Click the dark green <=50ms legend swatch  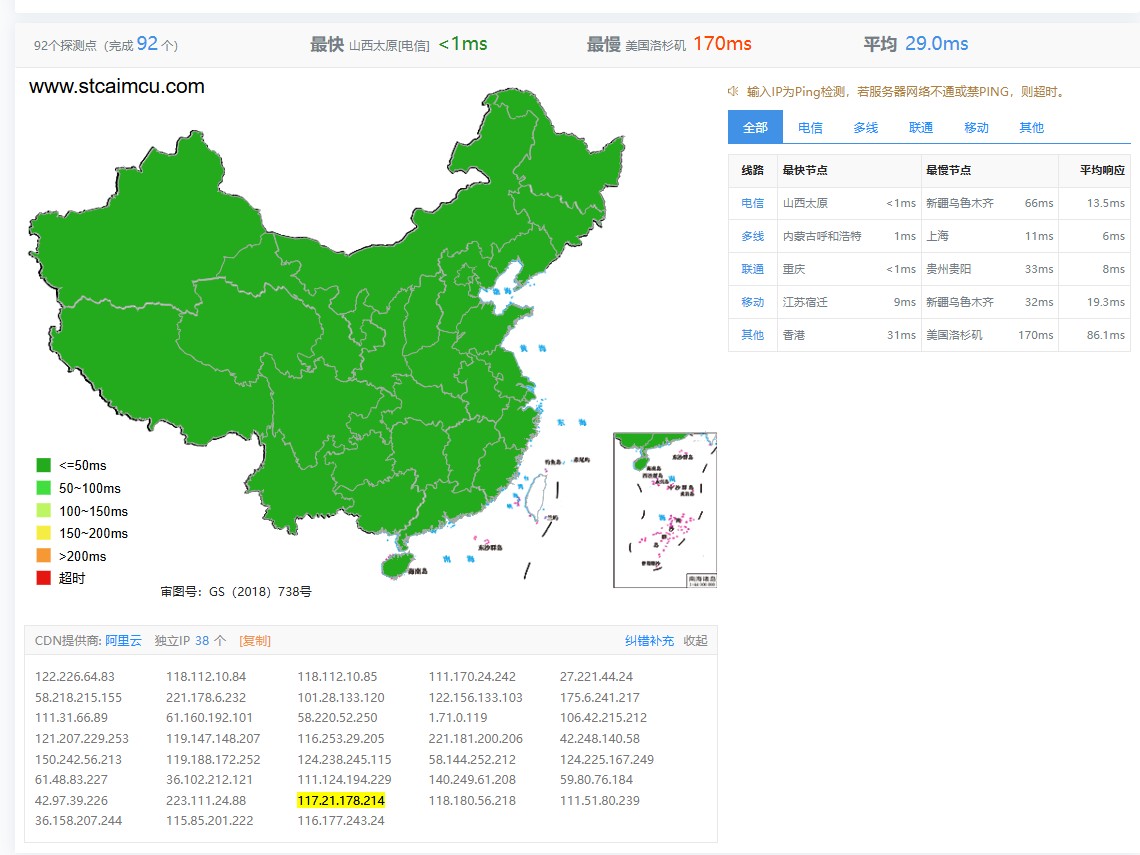[x=44, y=465]
